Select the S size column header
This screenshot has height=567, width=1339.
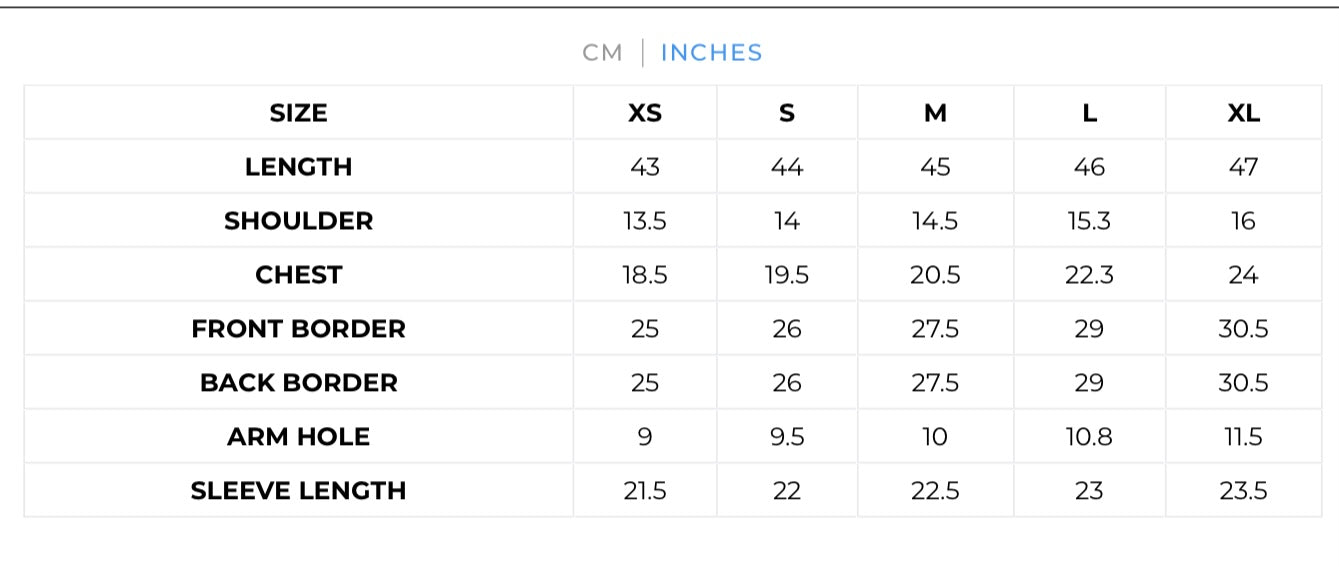(x=787, y=113)
